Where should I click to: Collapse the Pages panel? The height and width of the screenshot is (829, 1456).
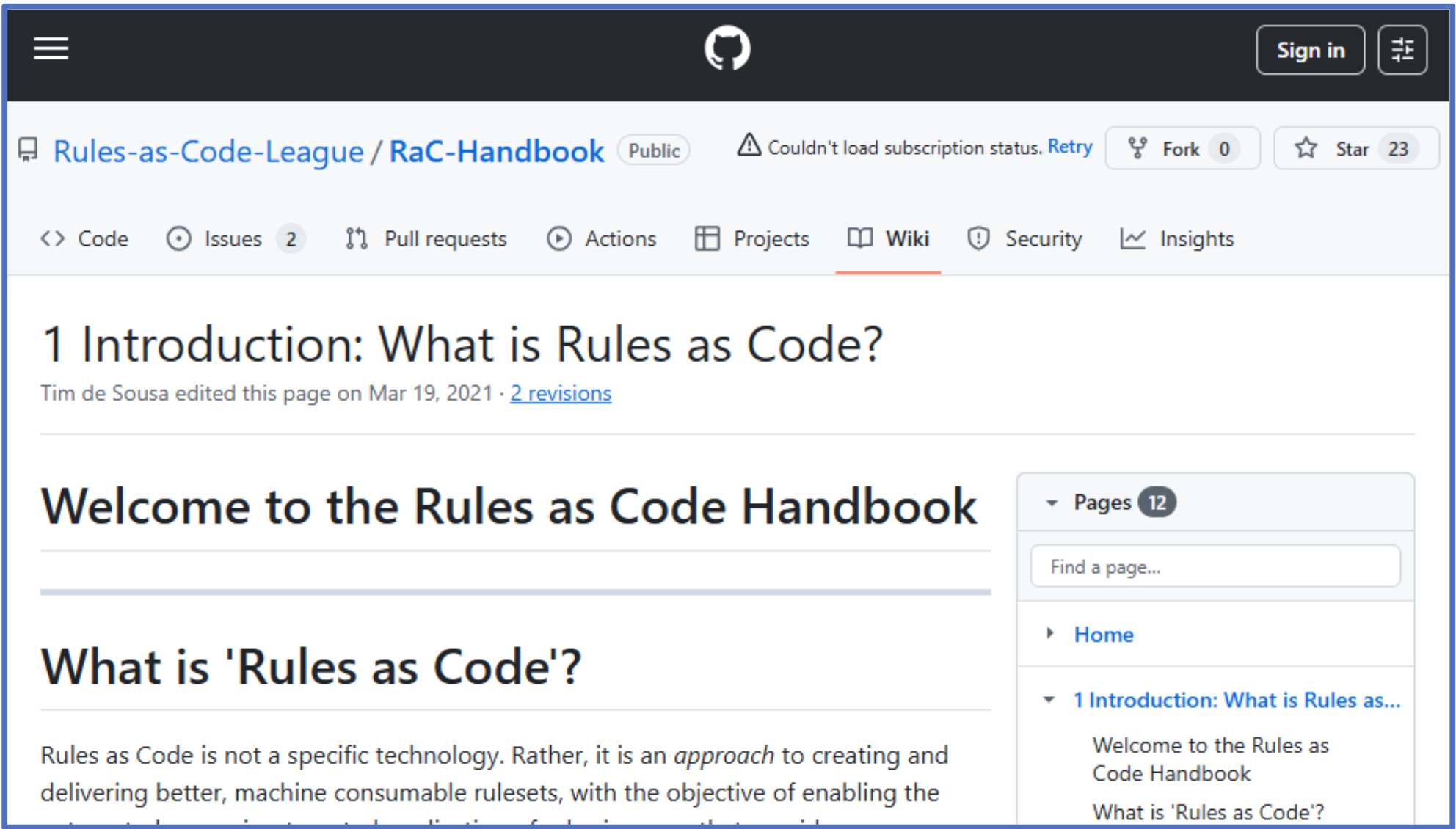(x=1051, y=502)
